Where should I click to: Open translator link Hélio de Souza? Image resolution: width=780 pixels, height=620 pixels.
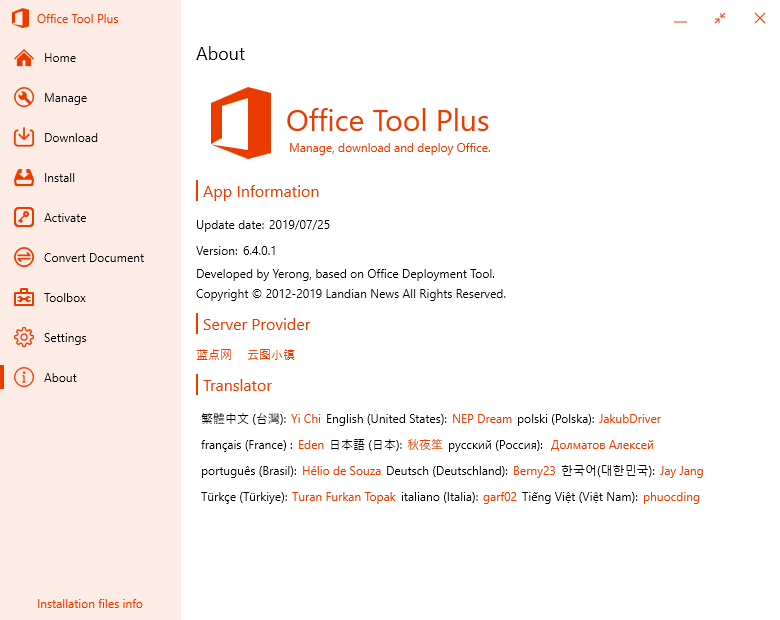[341, 471]
